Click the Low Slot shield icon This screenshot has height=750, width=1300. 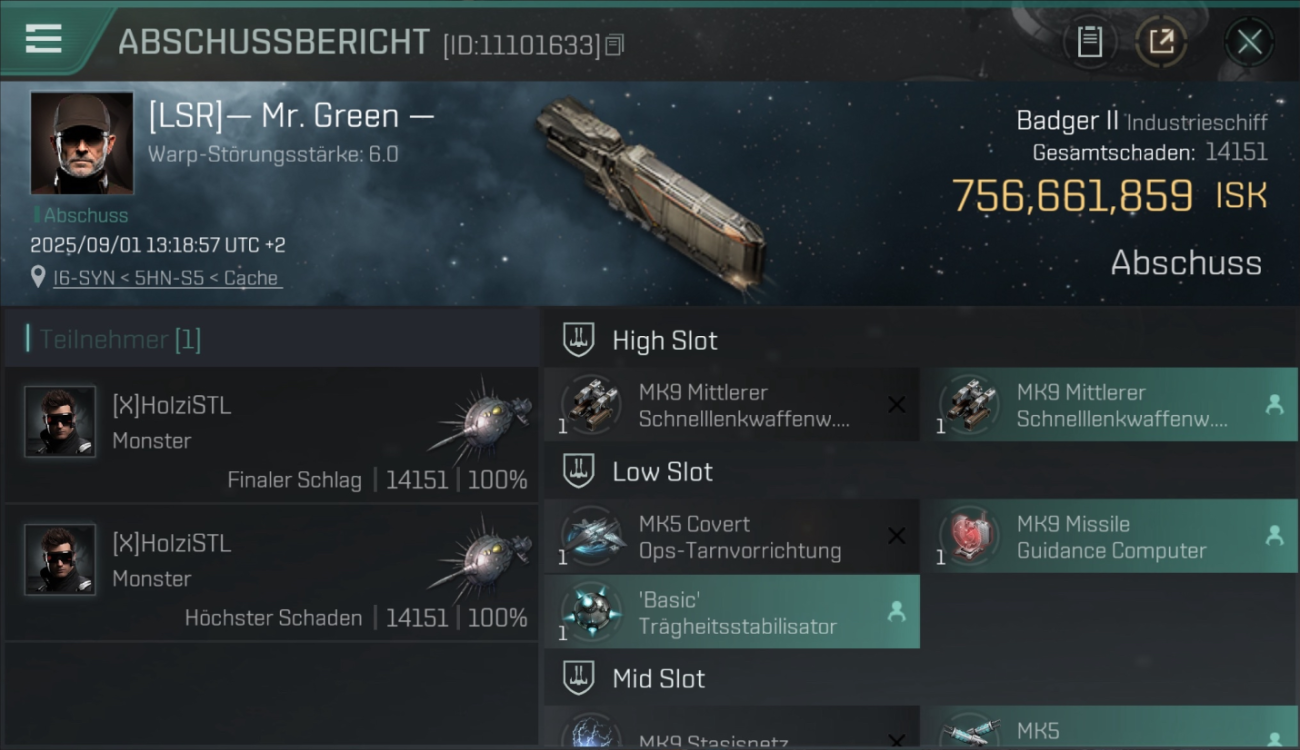(578, 471)
